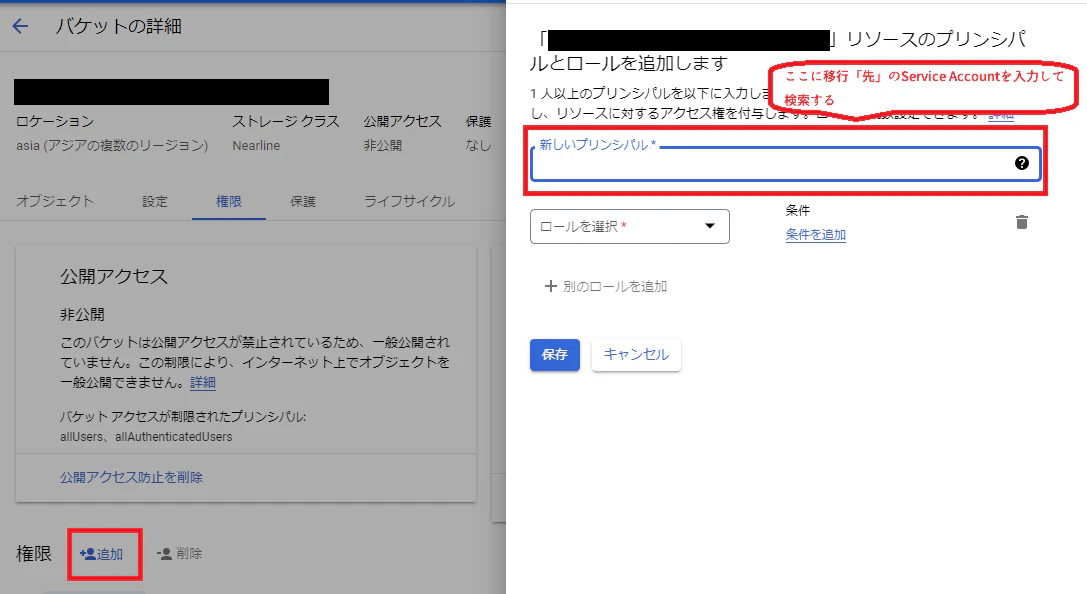The width and height of the screenshot is (1087, 594).
Task: Open 詳細 link in the principal panel description
Action: click(1000, 115)
